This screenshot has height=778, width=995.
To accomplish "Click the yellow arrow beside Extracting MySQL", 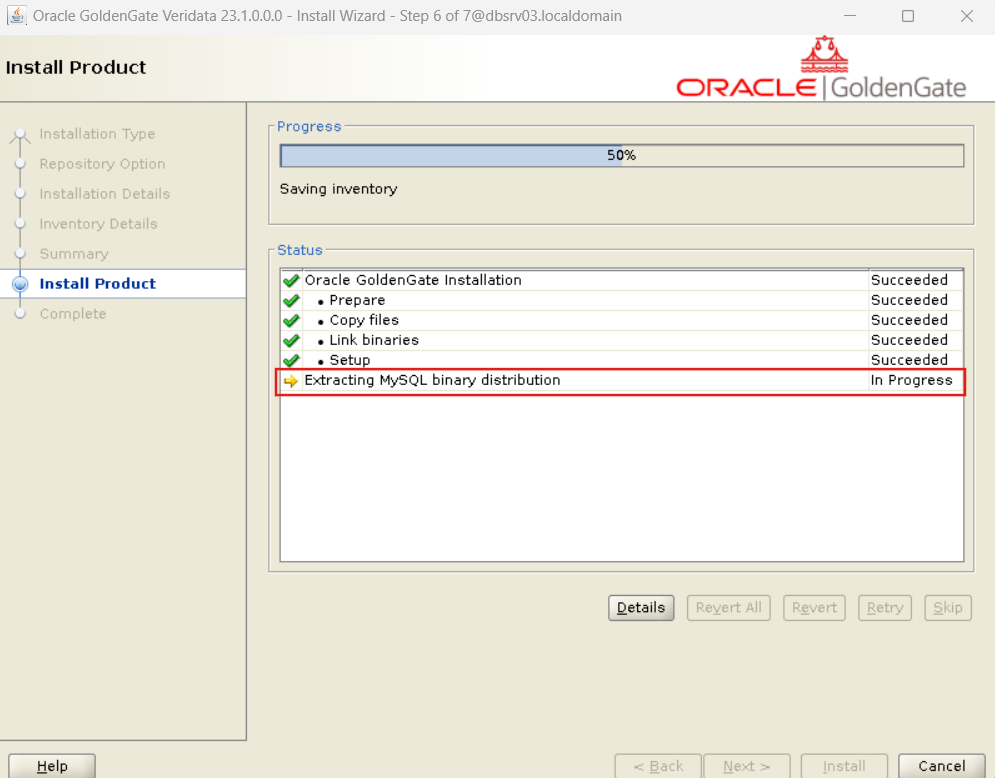I will coord(291,381).
